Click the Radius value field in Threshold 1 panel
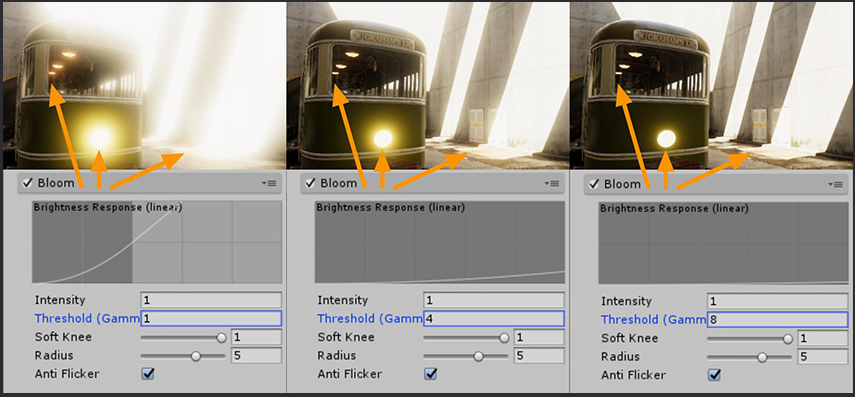This screenshot has height=397, width=855. 256,356
